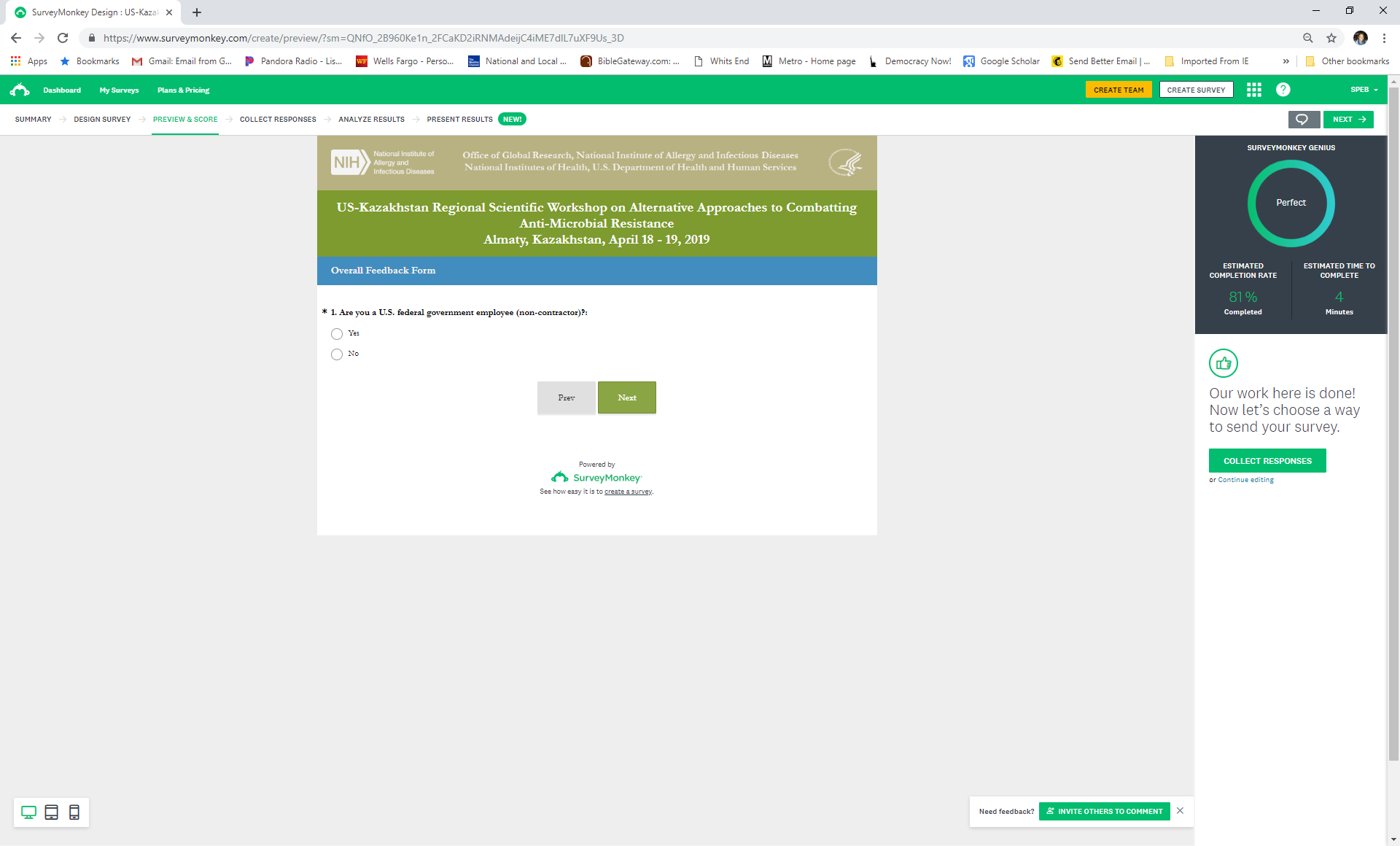Viewport: 1400px width, 846px height.
Task: Close the Need feedback banner
Action: pyautogui.click(x=1180, y=811)
